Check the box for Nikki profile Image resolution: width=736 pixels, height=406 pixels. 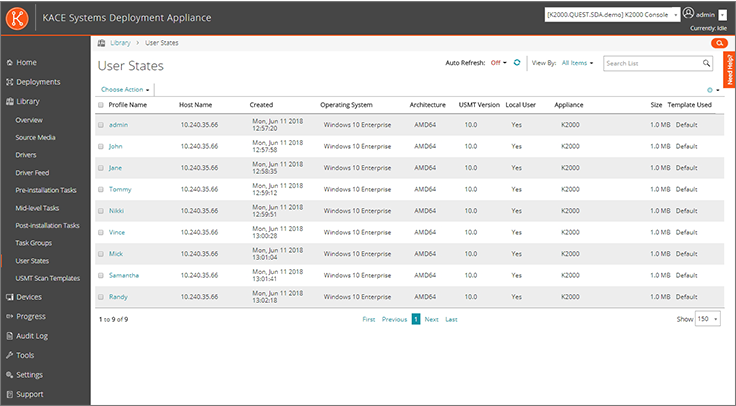(x=100, y=211)
